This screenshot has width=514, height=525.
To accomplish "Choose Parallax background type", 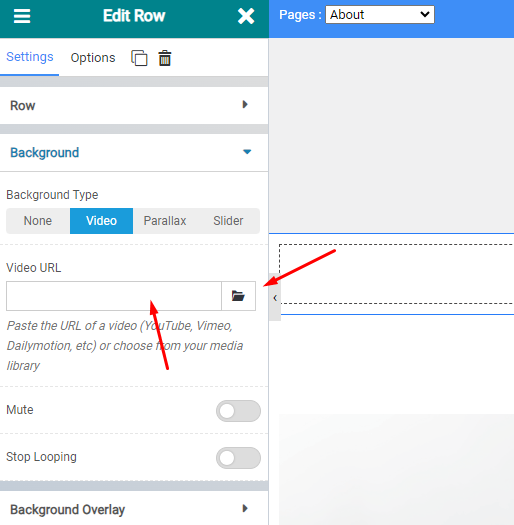I will point(165,221).
